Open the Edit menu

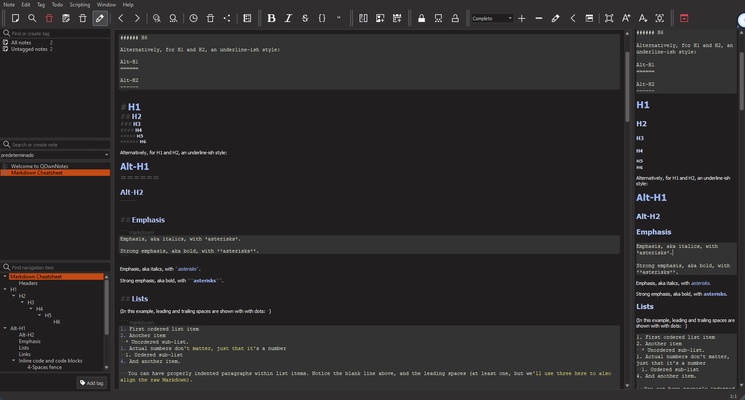coord(26,5)
